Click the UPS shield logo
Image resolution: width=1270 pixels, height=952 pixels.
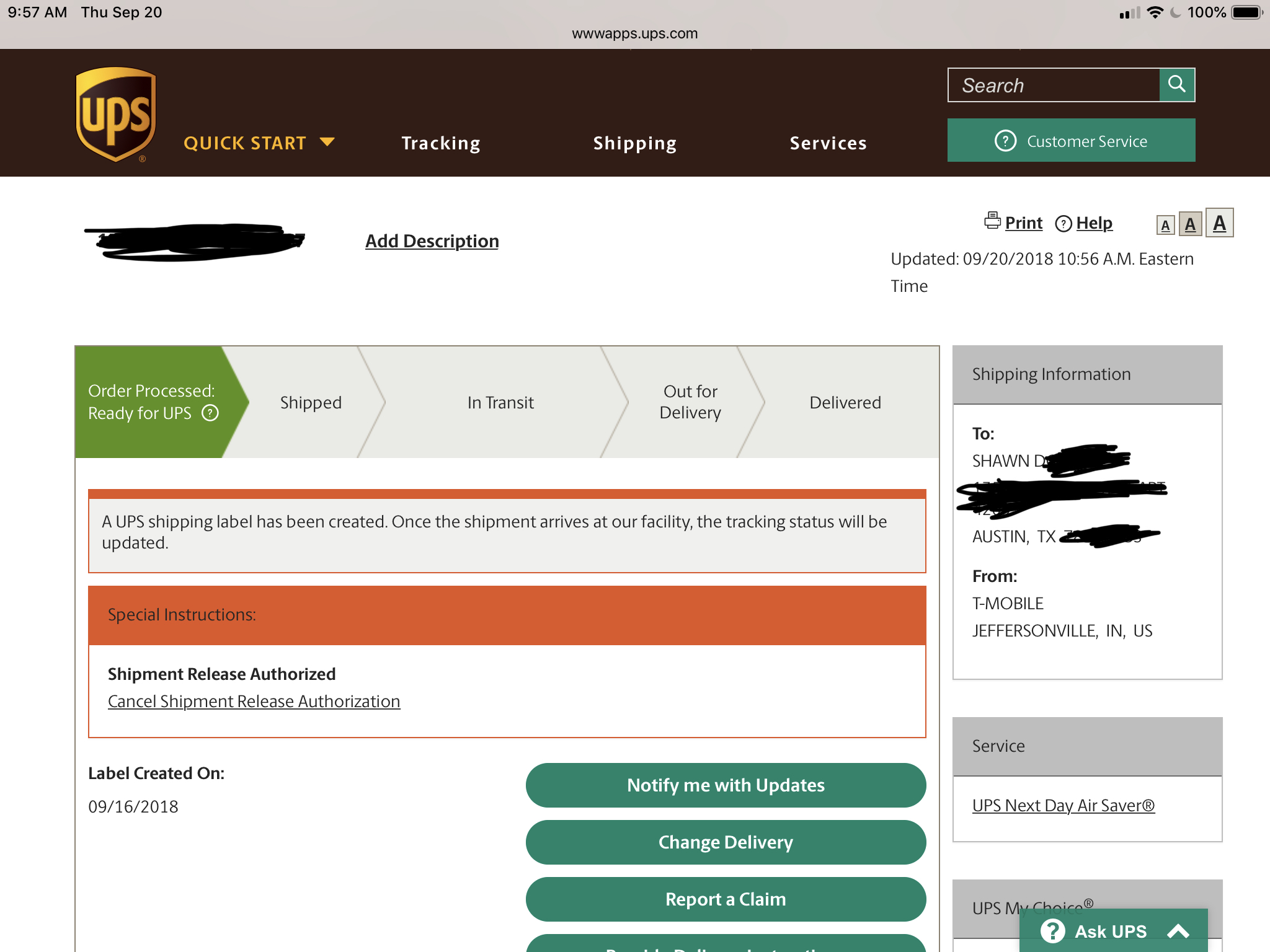tap(115, 115)
